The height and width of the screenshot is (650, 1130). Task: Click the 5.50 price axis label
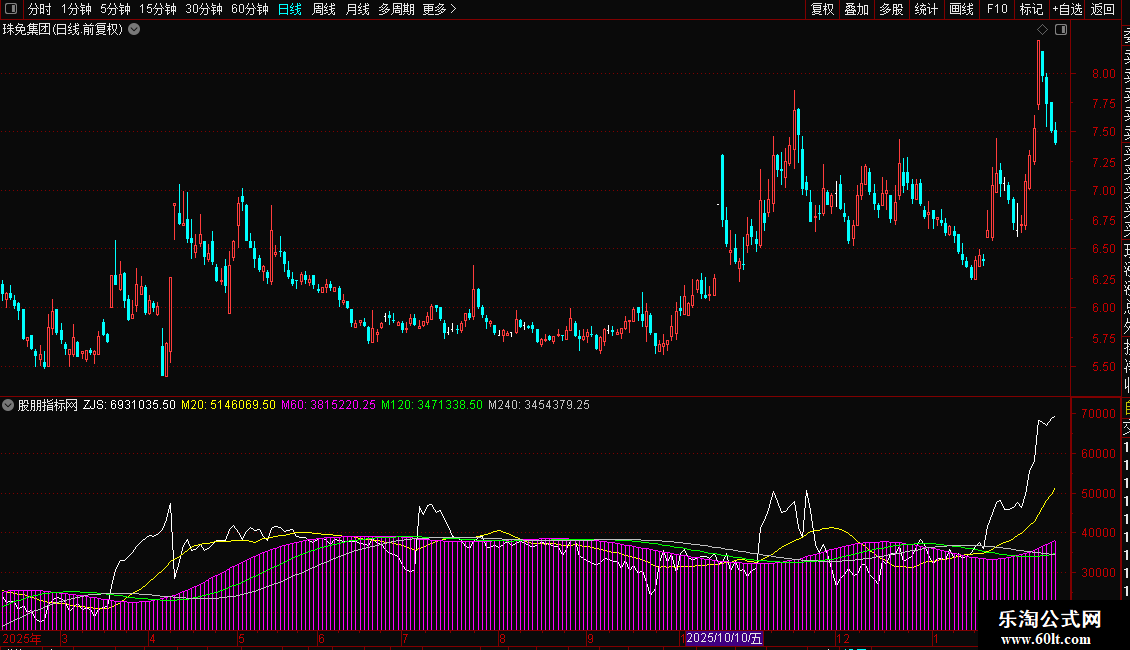[x=1103, y=367]
